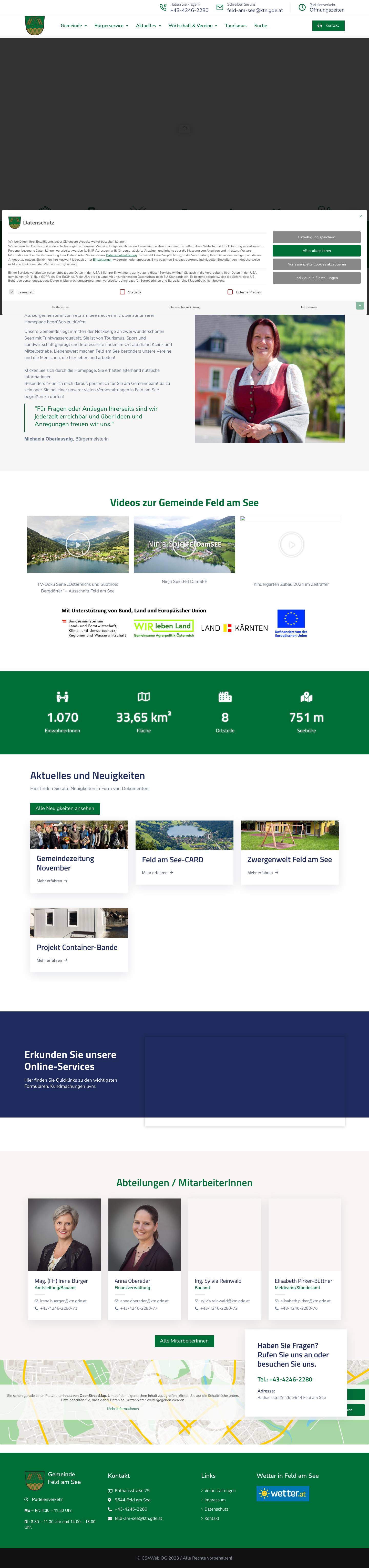This screenshot has width=369, height=1568.
Task: Click the envelope icon in the top bar
Action: click(x=220, y=7)
